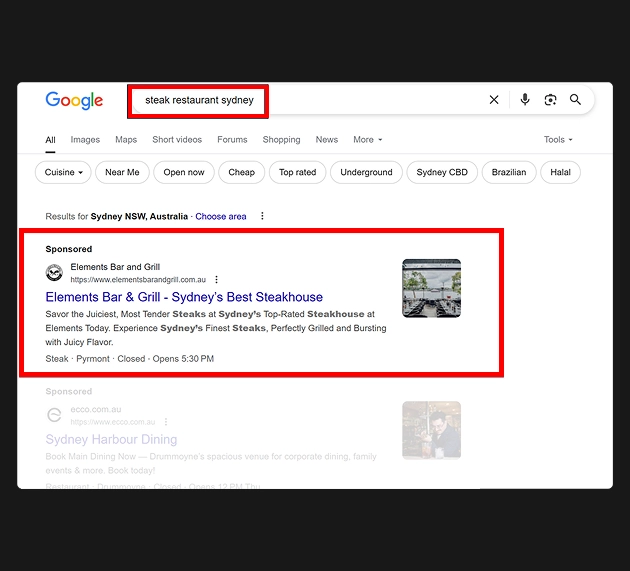Click the Choose area link
Image resolution: width=630 pixels, height=571 pixels.
click(221, 216)
